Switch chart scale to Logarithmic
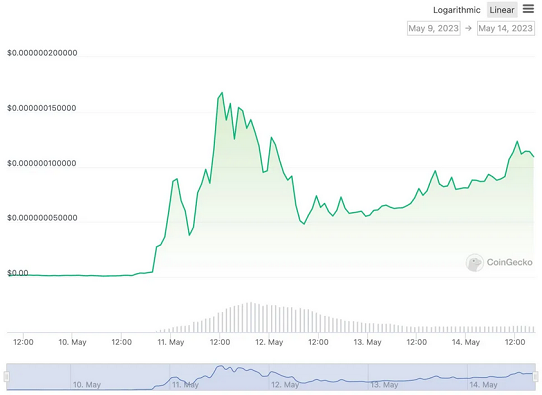 pyautogui.click(x=457, y=10)
